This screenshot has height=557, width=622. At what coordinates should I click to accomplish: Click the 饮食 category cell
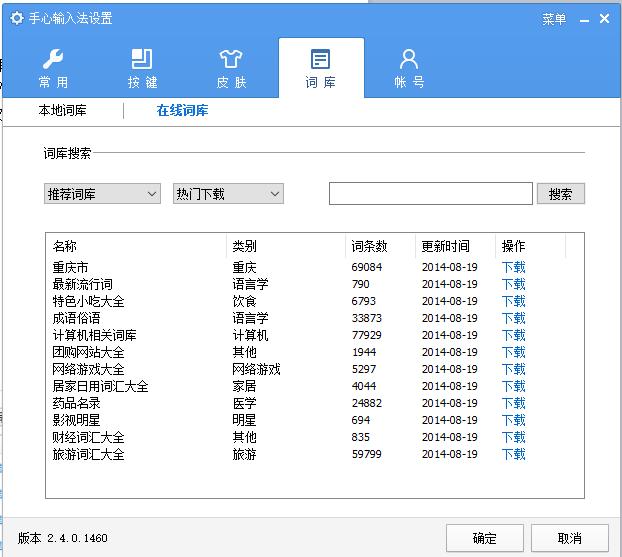coord(244,302)
